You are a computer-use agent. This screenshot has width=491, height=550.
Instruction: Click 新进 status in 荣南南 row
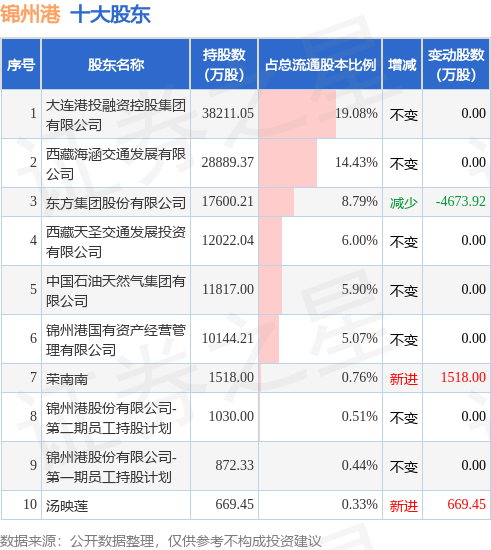point(404,379)
